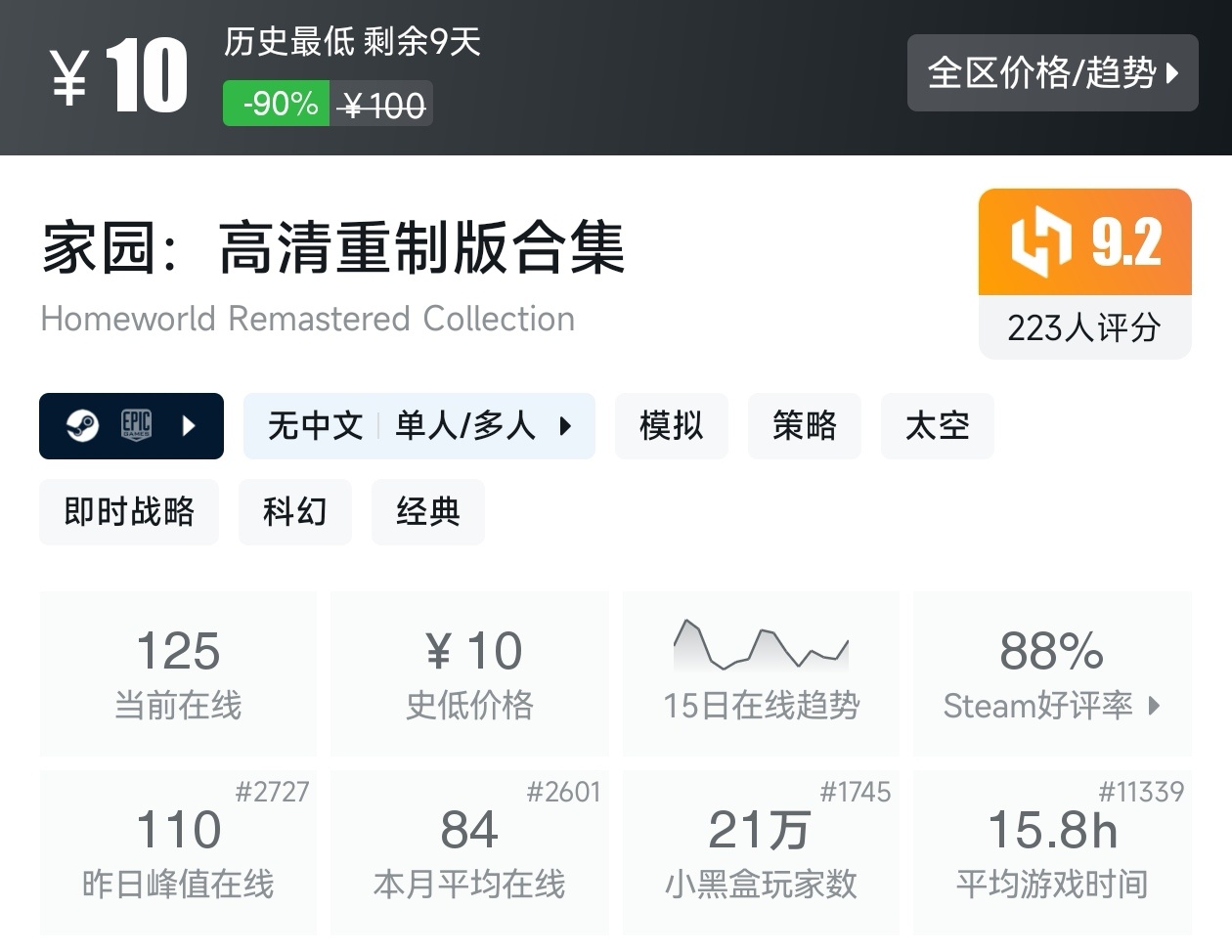The width and height of the screenshot is (1232, 952).
Task: Click the #2727 rank label
Action: tap(272, 792)
